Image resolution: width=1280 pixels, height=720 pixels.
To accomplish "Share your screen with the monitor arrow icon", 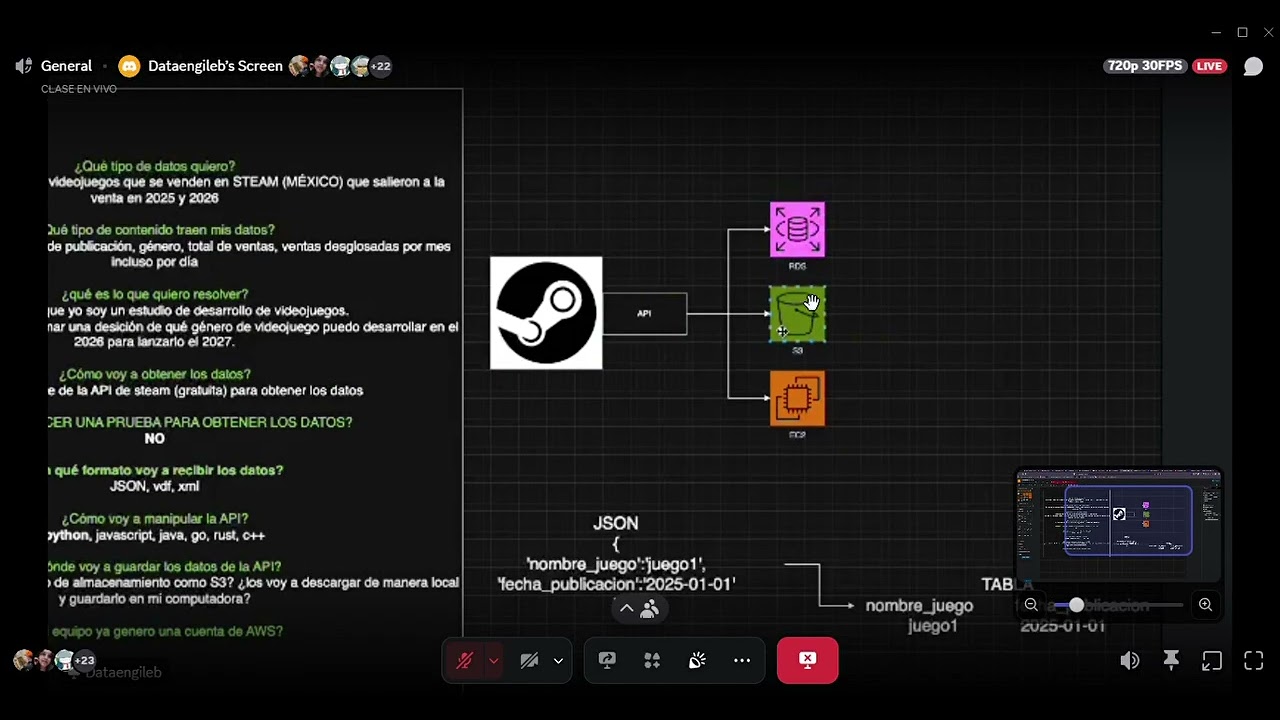I will (x=607, y=660).
